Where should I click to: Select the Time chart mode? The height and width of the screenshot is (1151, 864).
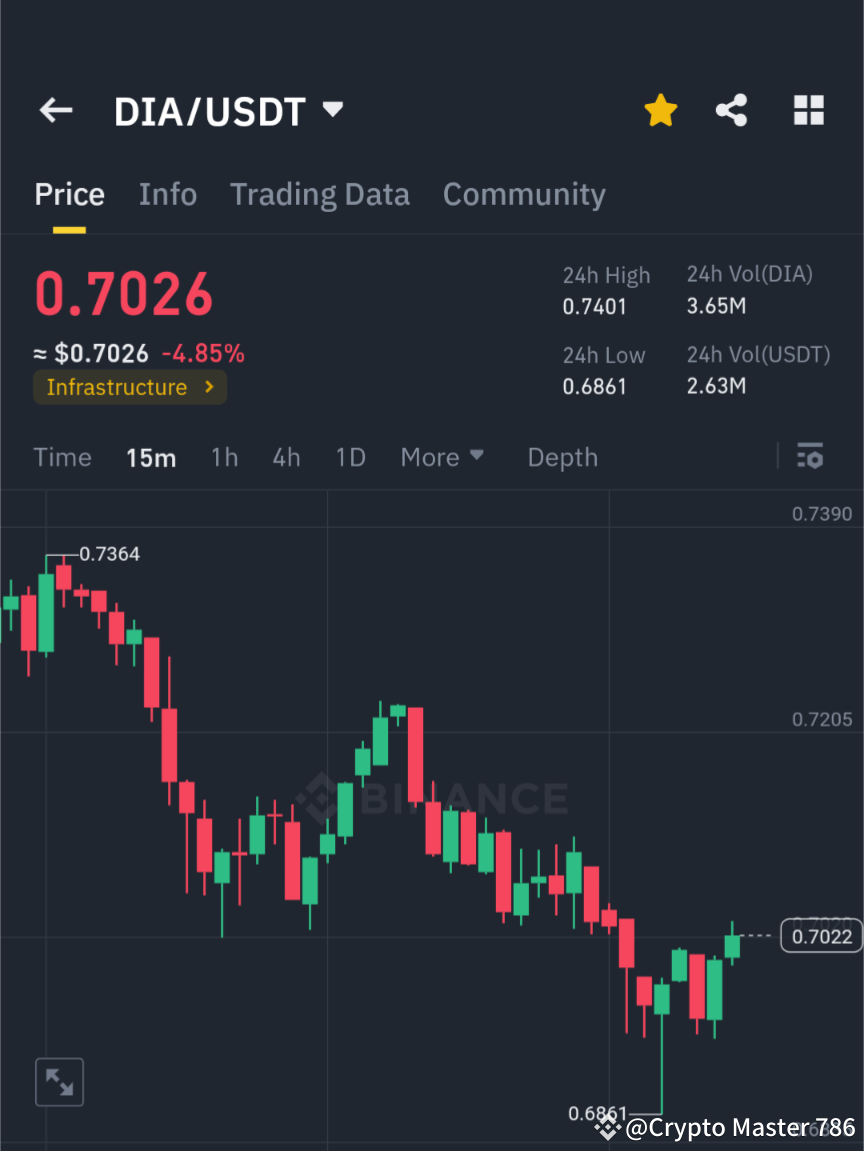point(62,457)
